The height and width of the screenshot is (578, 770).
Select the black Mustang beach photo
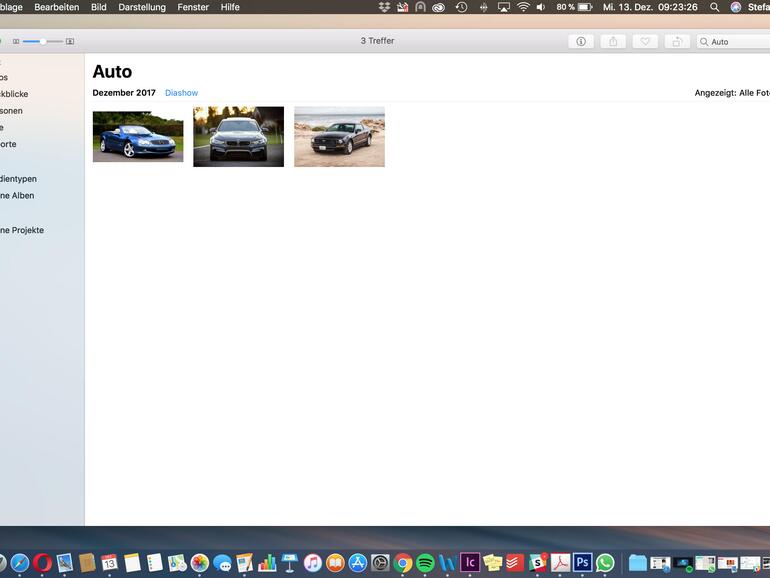point(339,136)
